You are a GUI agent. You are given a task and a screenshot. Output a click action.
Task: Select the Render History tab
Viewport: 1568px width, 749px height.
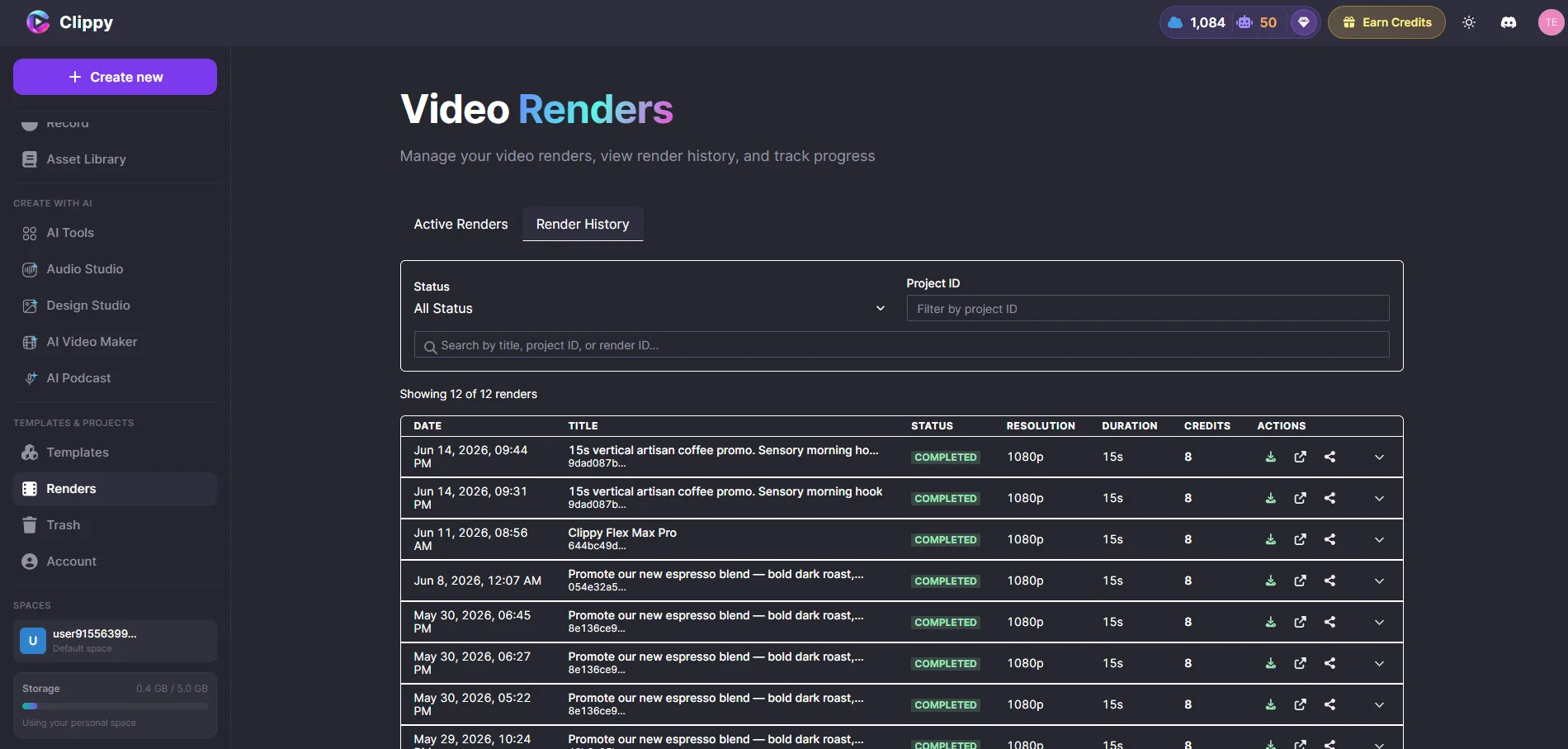(583, 224)
